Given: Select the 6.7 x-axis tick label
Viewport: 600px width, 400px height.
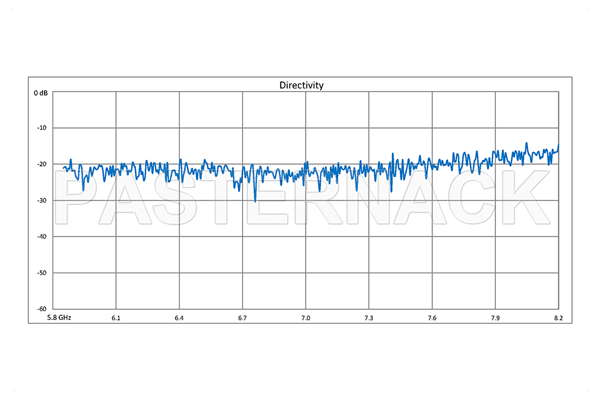Looking at the screenshot, I should [242, 317].
